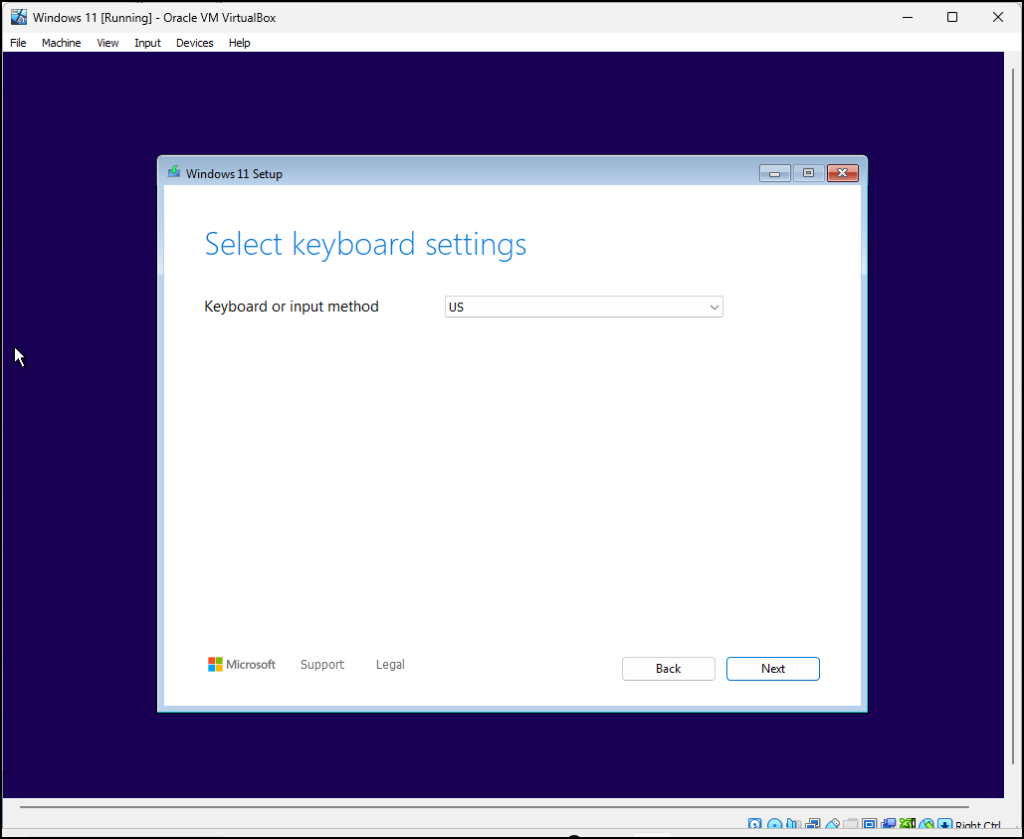Open the Input menu
This screenshot has height=839, width=1024.
click(x=148, y=43)
